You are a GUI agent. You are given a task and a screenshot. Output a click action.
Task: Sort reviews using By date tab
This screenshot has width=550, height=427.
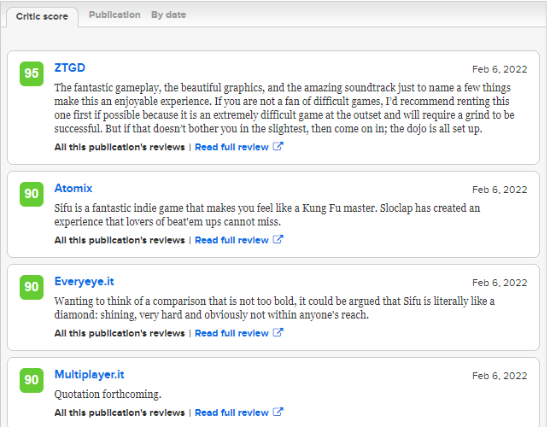click(168, 15)
